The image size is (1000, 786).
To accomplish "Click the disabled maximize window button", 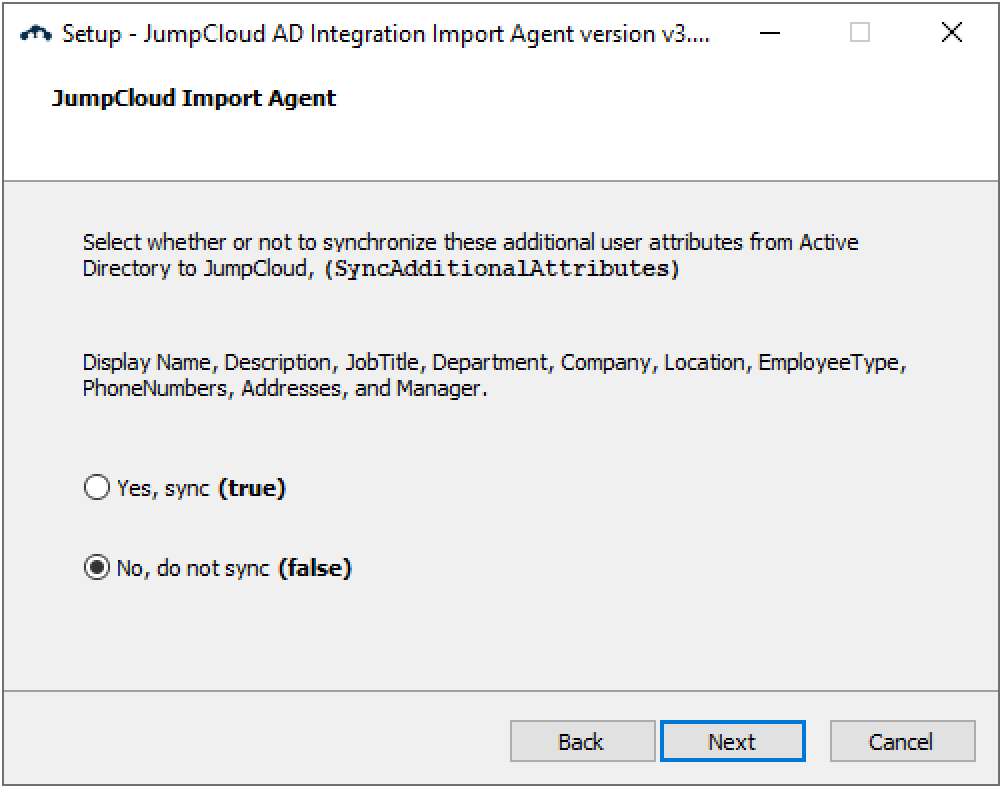I will 860,33.
